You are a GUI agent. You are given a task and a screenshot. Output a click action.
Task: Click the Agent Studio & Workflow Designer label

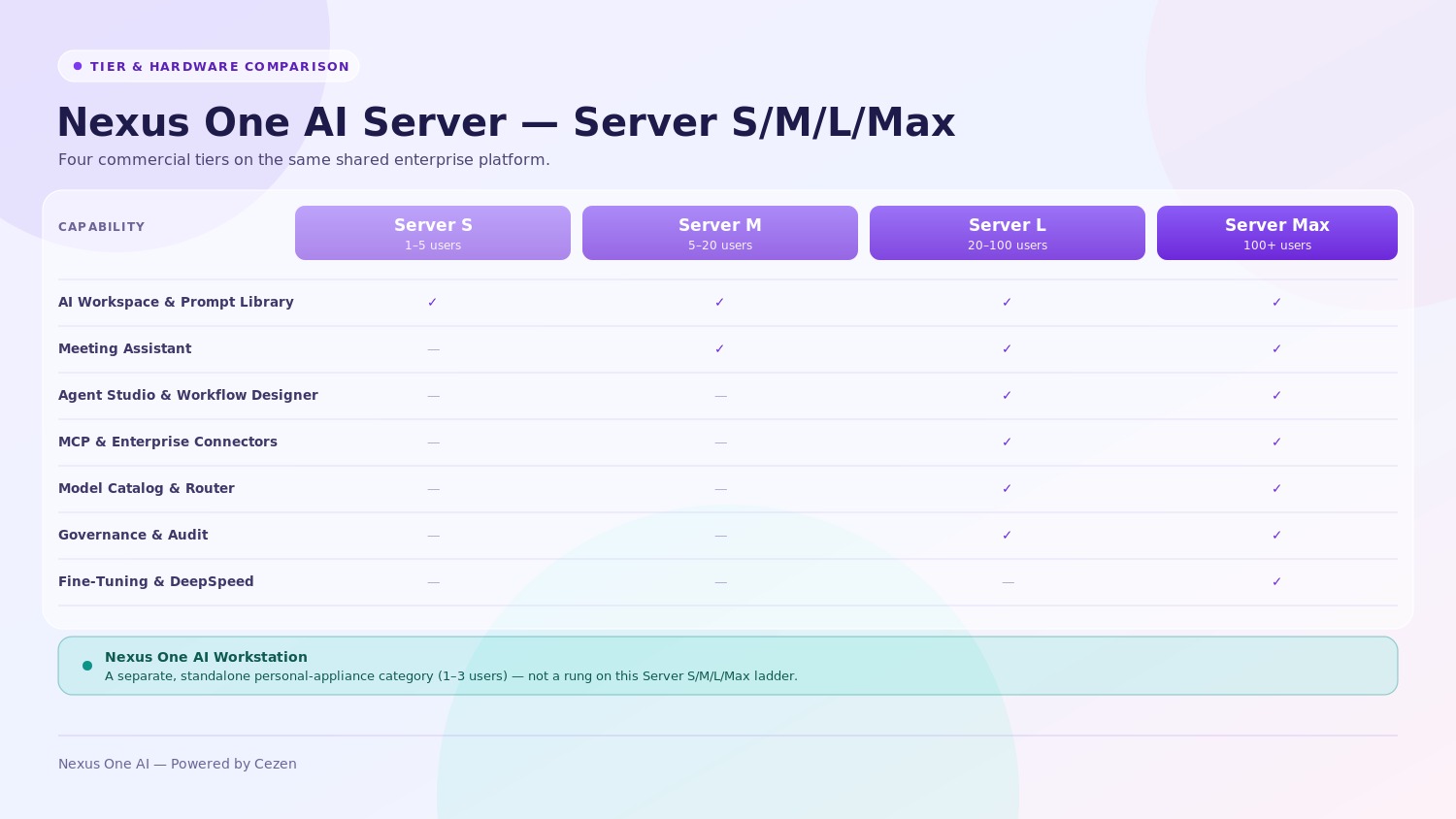coord(188,395)
